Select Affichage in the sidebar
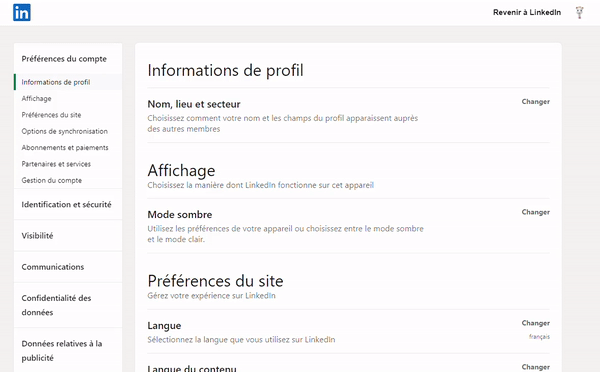Viewport: 600px width, 372px height. [x=36, y=98]
